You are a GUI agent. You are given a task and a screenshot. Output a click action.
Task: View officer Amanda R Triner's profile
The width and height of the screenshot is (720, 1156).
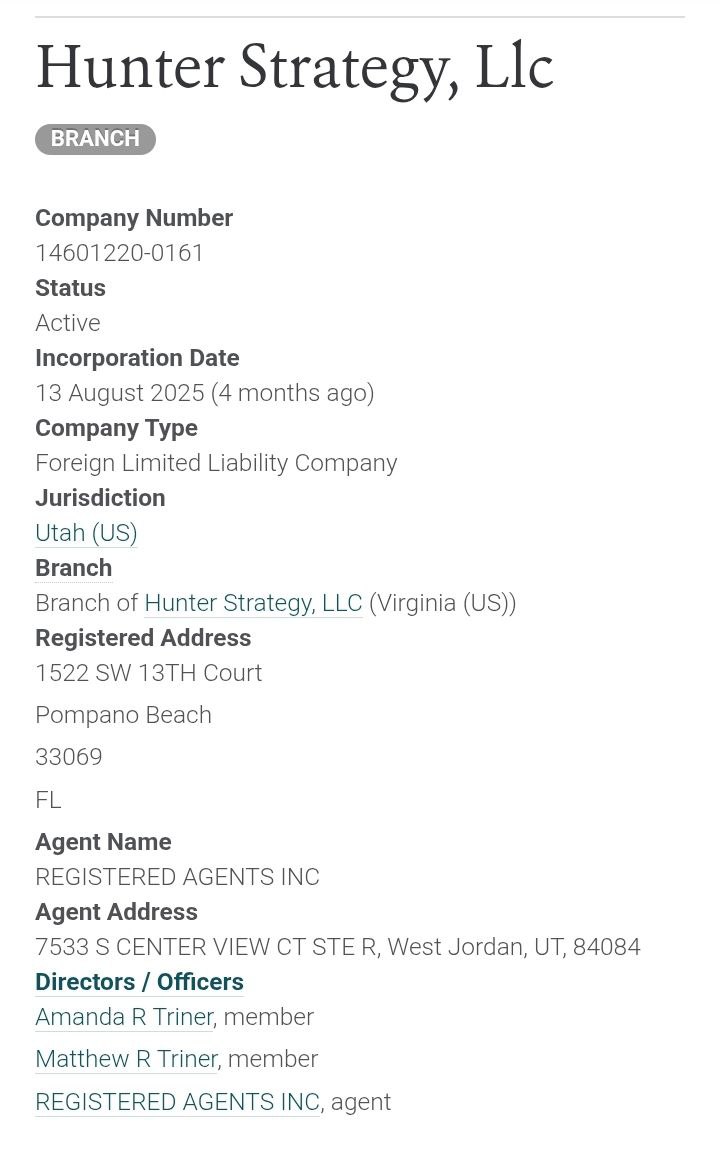click(x=124, y=1017)
